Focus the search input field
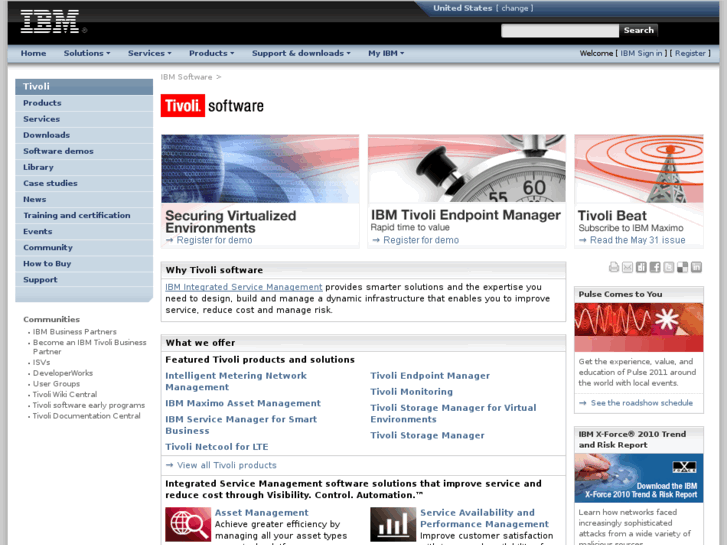Viewport: 727px width, 545px height. pos(560,31)
